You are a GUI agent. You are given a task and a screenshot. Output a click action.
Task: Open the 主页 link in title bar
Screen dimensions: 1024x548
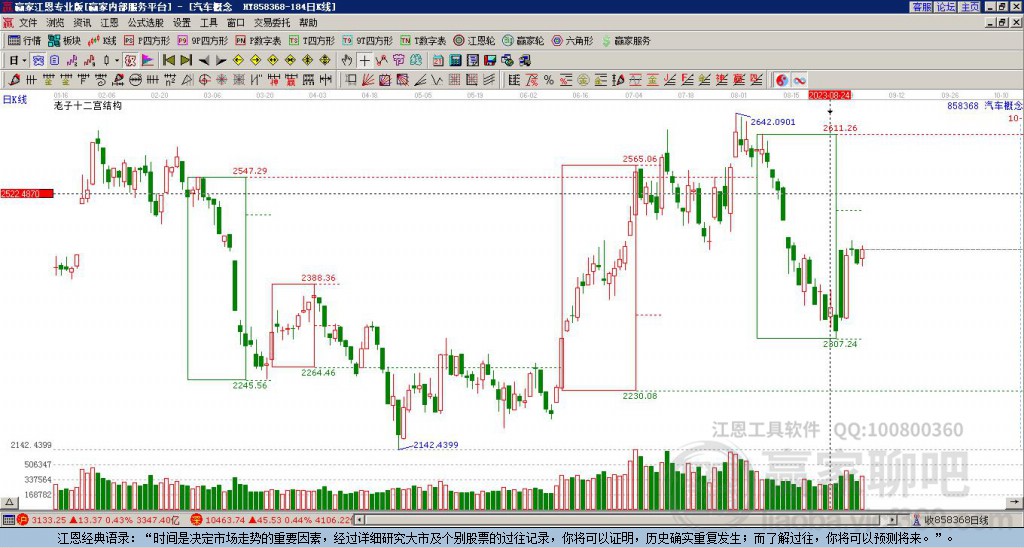tap(969, 7)
